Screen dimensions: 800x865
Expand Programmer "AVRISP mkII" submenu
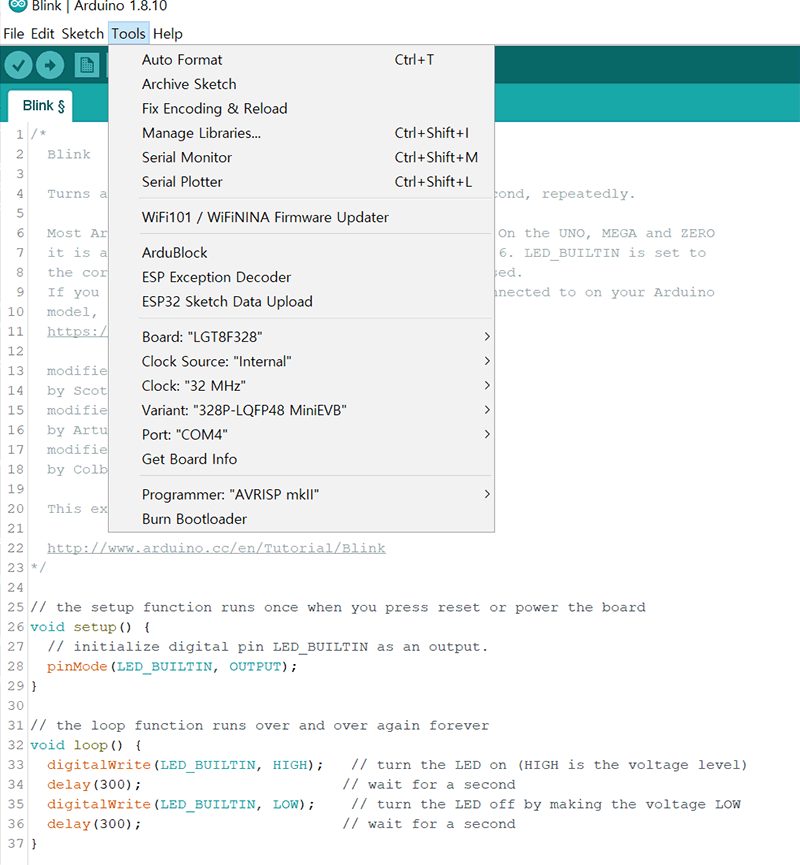[x=301, y=494]
